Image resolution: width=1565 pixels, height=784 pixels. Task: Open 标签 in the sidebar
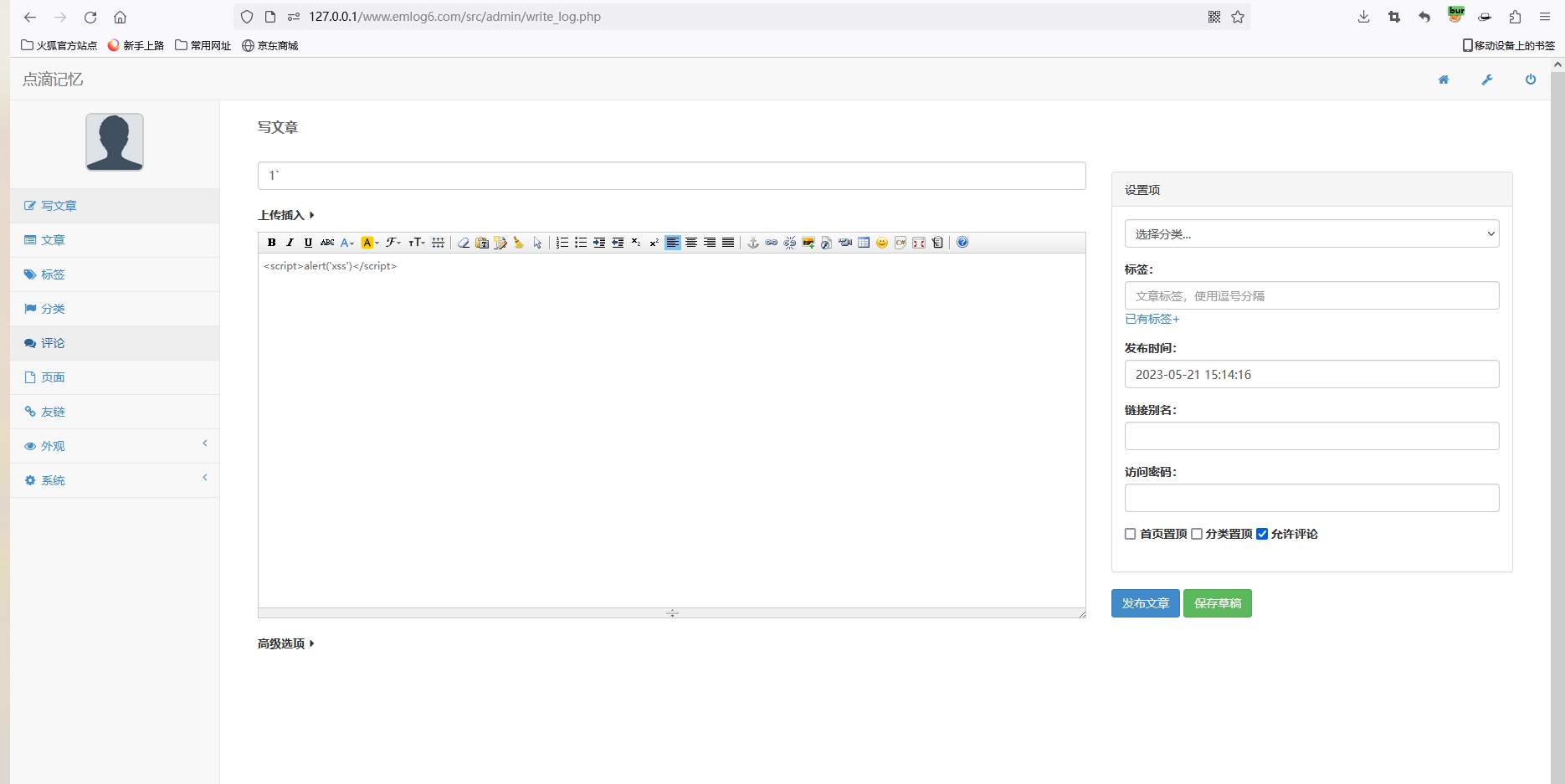coord(115,274)
